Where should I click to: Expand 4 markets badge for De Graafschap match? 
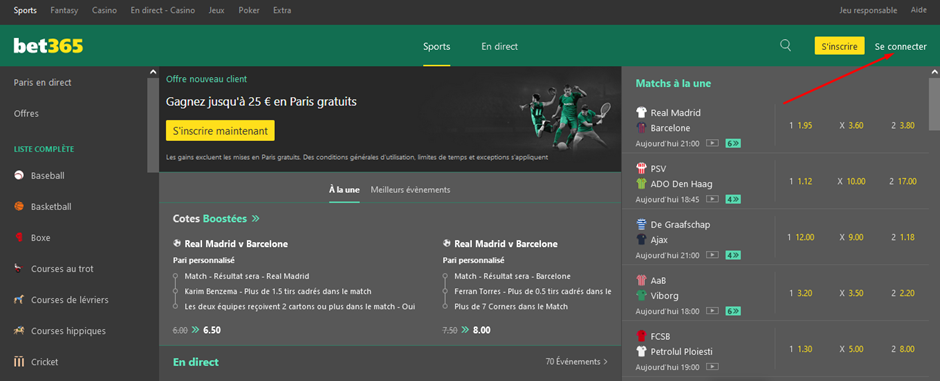pos(733,255)
